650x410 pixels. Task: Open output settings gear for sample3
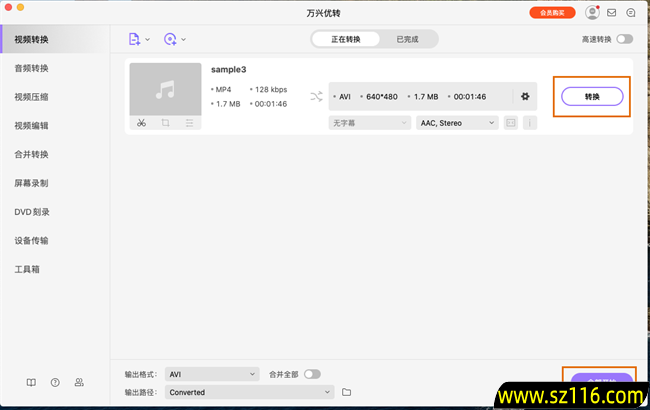click(525, 96)
